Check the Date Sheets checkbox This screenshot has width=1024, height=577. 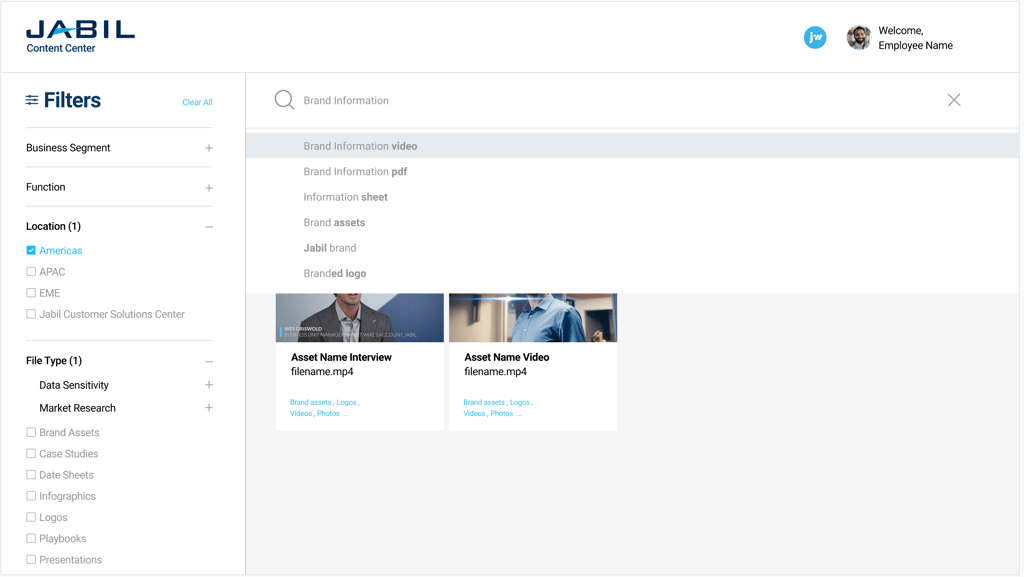point(31,475)
